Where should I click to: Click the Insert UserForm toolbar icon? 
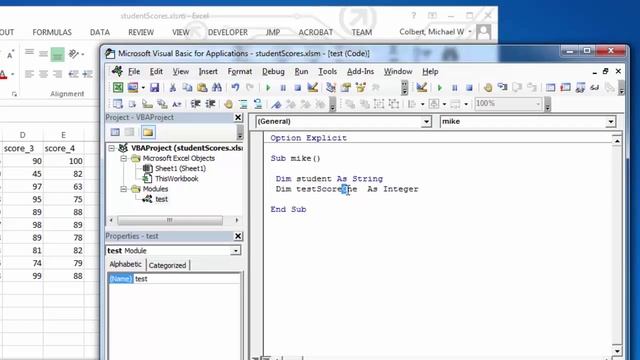(x=133, y=87)
